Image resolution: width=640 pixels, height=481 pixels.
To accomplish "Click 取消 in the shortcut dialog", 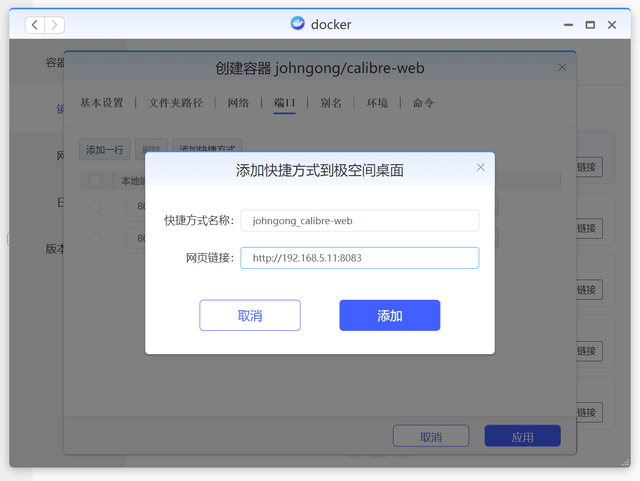I will (250, 315).
